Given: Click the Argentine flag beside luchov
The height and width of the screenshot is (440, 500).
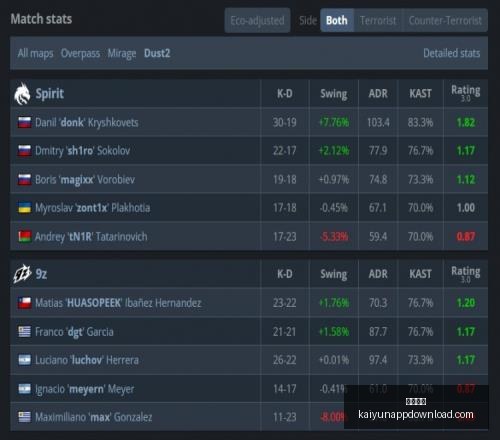Looking at the screenshot, I should (x=25, y=360).
